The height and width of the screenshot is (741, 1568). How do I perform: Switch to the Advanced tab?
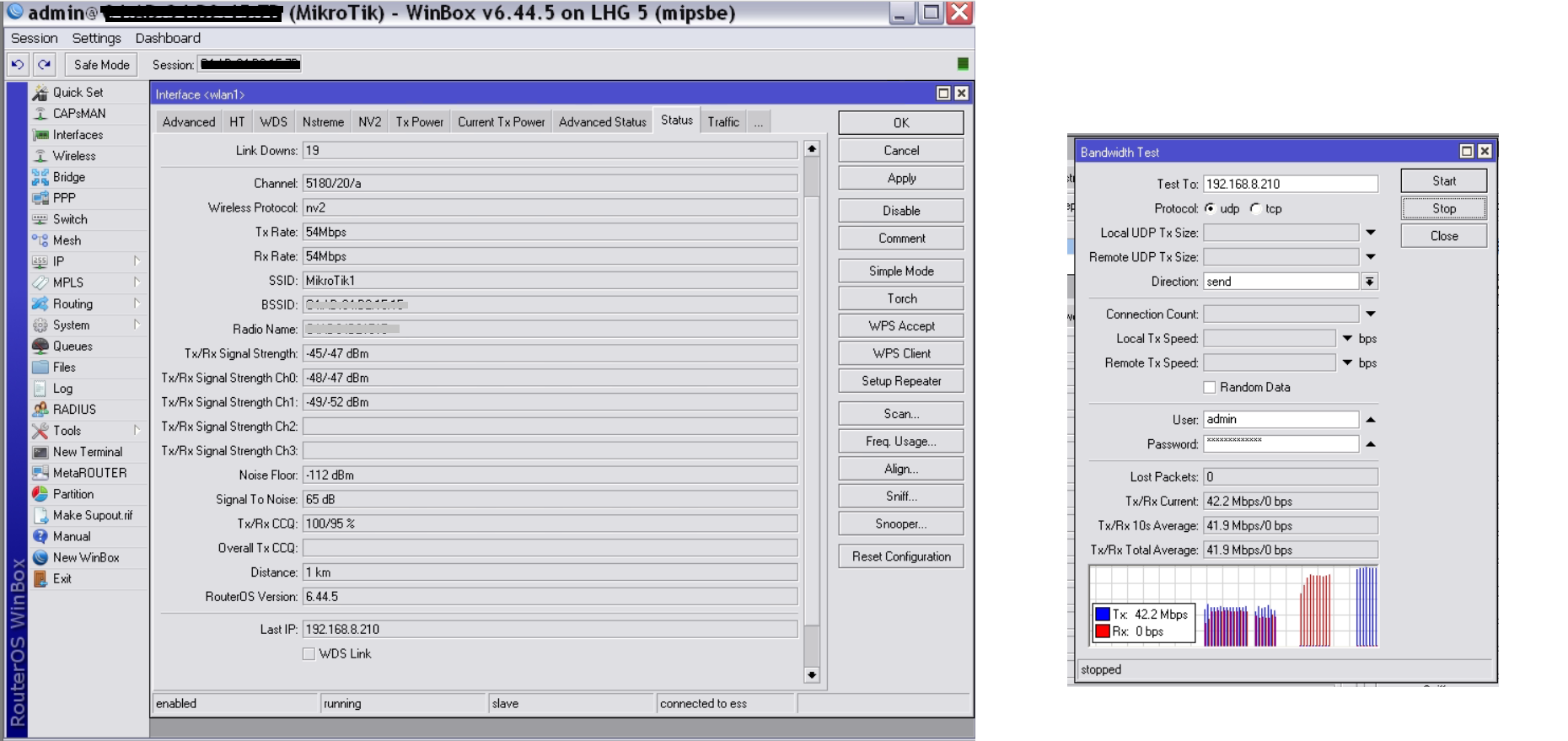coord(189,122)
